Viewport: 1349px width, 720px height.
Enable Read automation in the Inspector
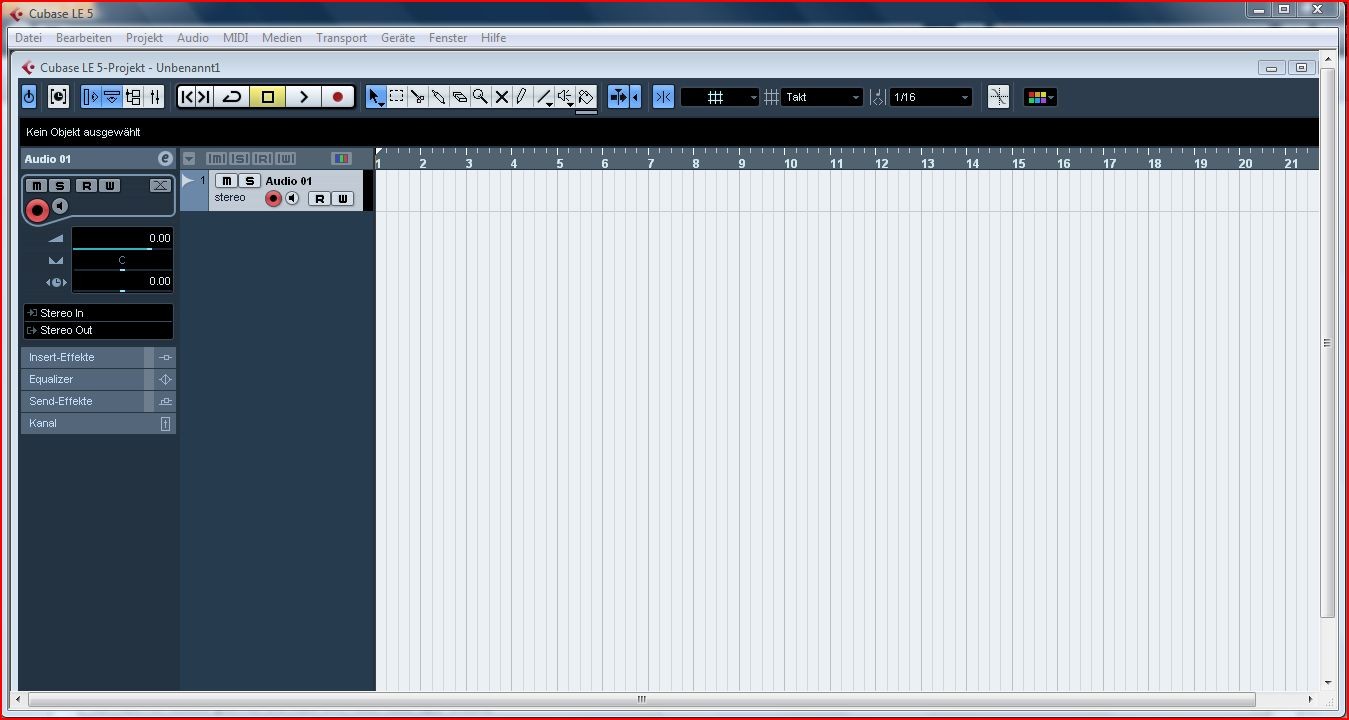(x=86, y=186)
